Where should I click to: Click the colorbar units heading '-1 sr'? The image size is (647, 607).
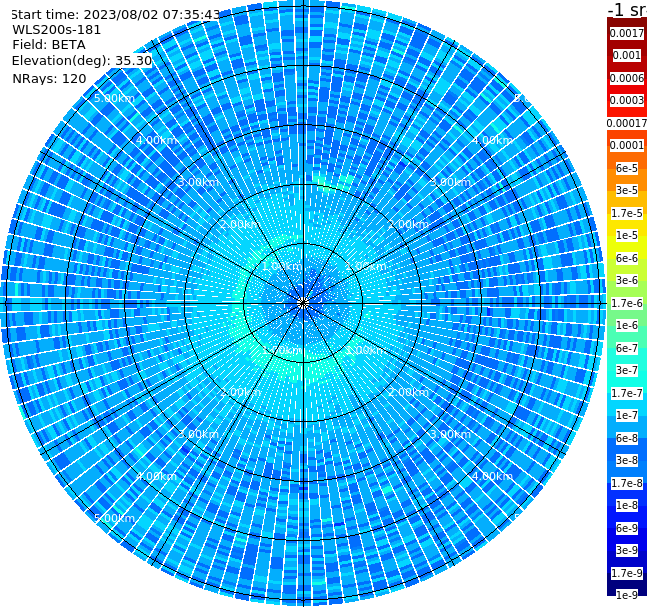(627, 9)
